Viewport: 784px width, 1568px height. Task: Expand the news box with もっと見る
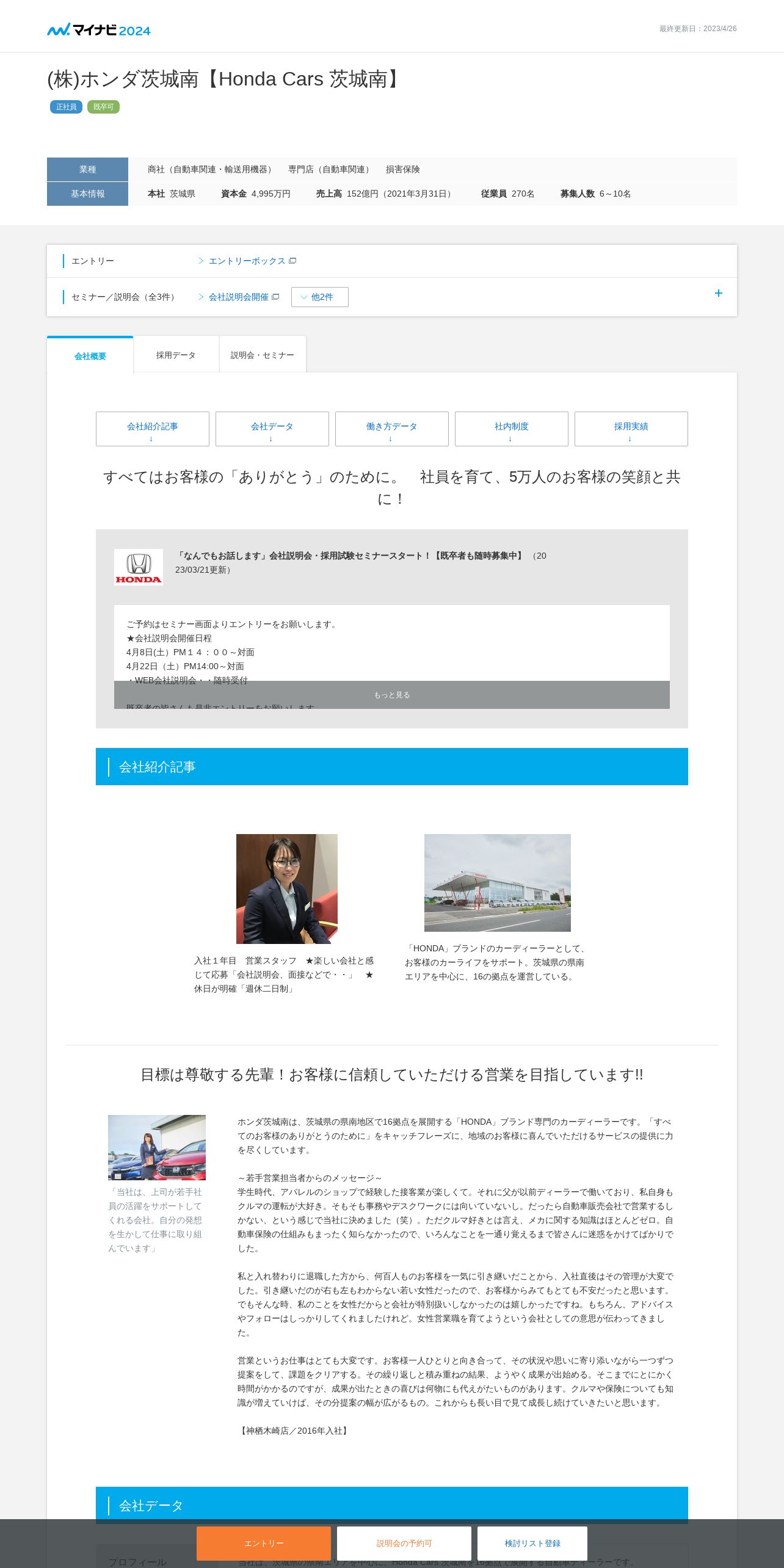click(x=392, y=695)
